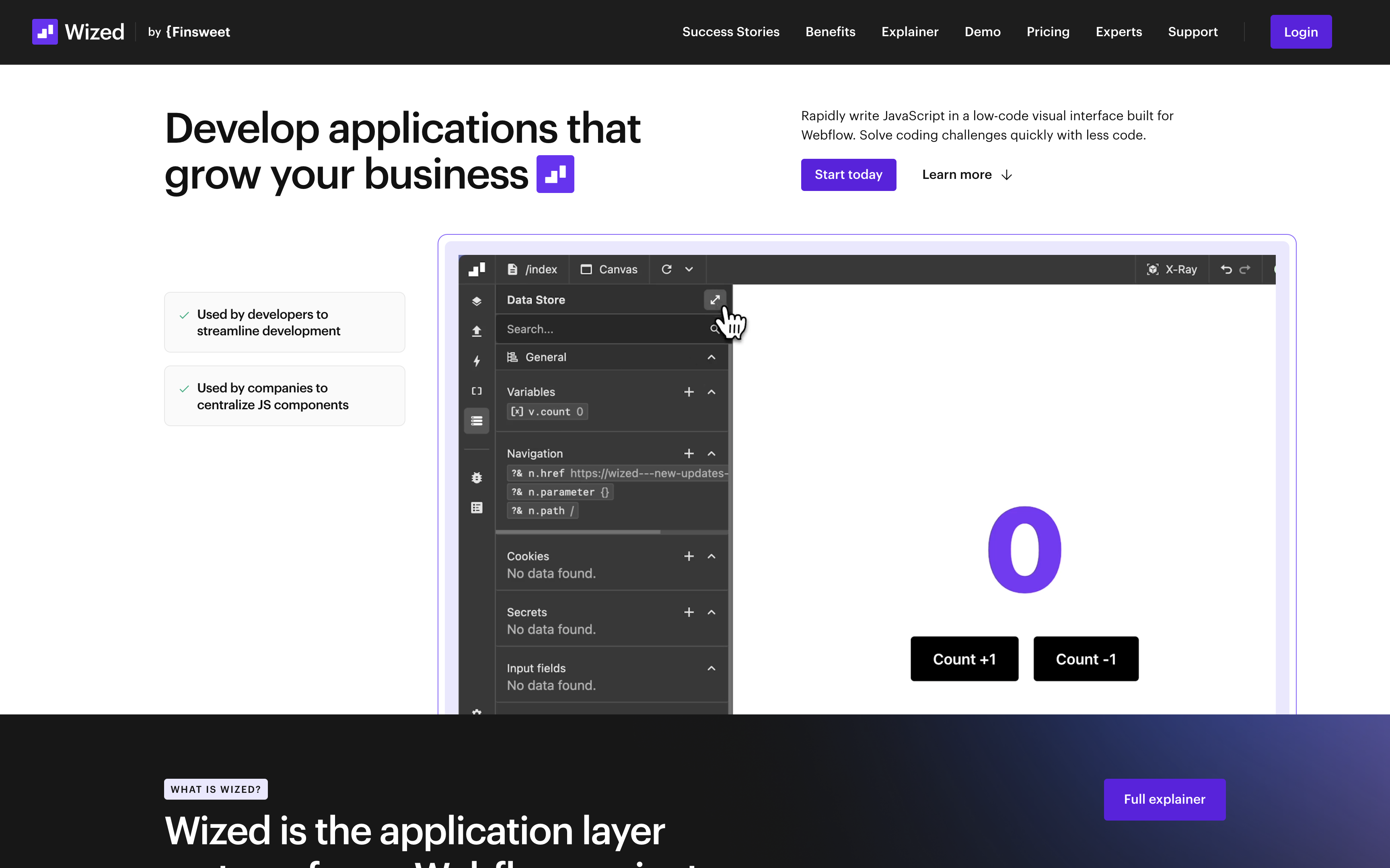
Task: Click 'Used by companies' feature card
Action: coord(285,396)
